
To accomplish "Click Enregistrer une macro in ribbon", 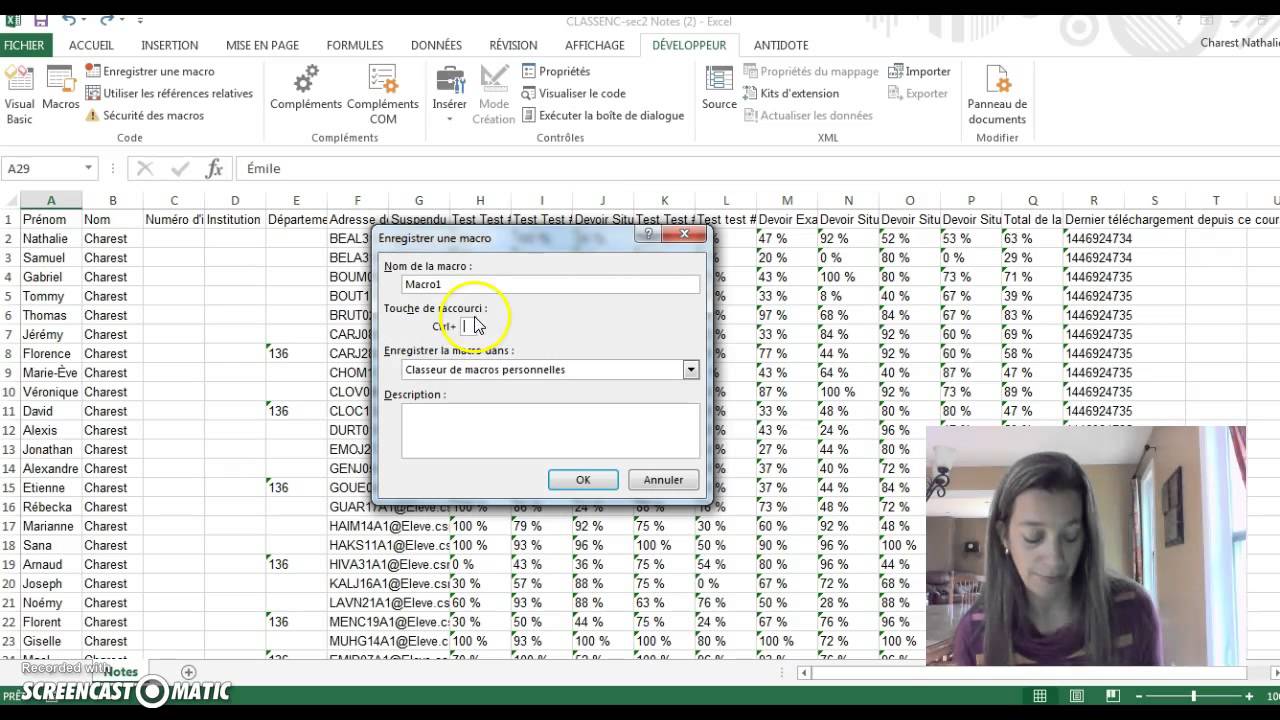I will 150,71.
